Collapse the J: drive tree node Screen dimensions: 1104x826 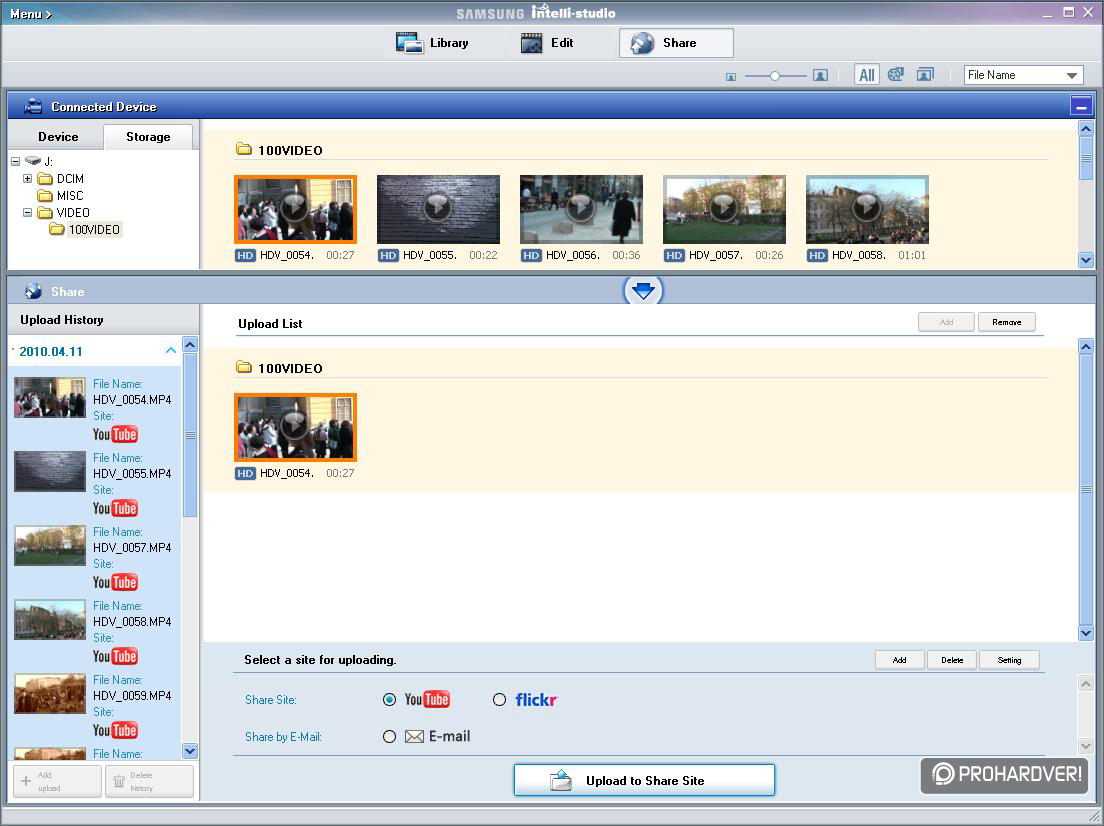point(15,161)
